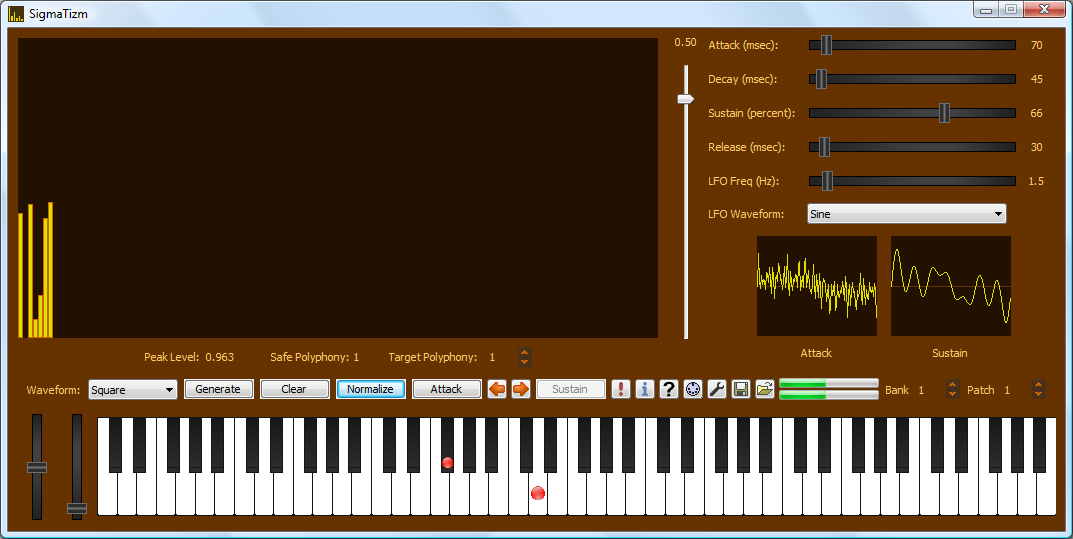This screenshot has height=539, width=1073.
Task: Click the Clear button
Action: pyautogui.click(x=294, y=389)
